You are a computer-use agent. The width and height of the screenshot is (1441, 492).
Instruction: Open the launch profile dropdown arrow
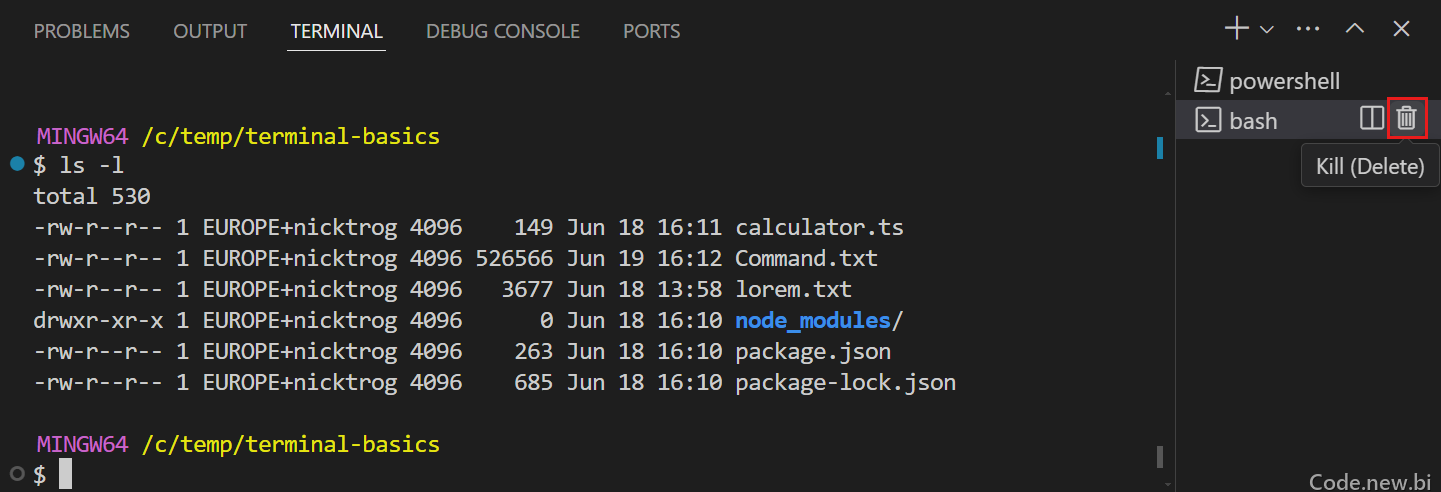point(1267,30)
